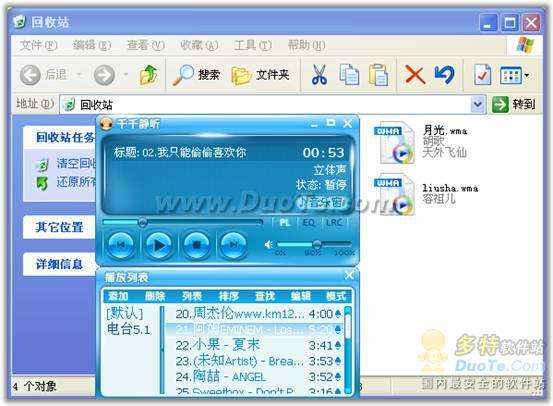
Task: Click the red delete X toolbar icon
Action: coord(415,75)
